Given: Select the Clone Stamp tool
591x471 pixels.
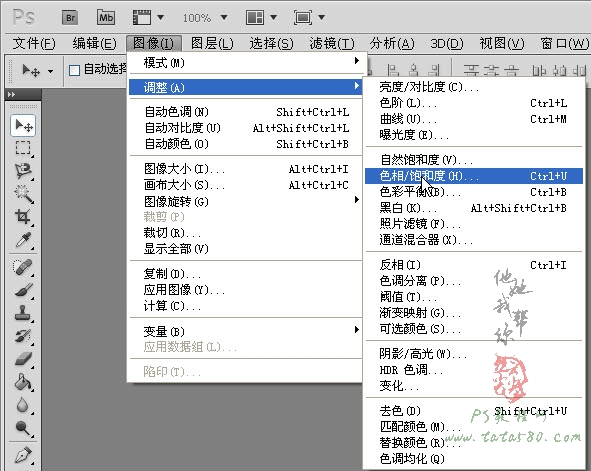Looking at the screenshot, I should pyautogui.click(x=23, y=313).
